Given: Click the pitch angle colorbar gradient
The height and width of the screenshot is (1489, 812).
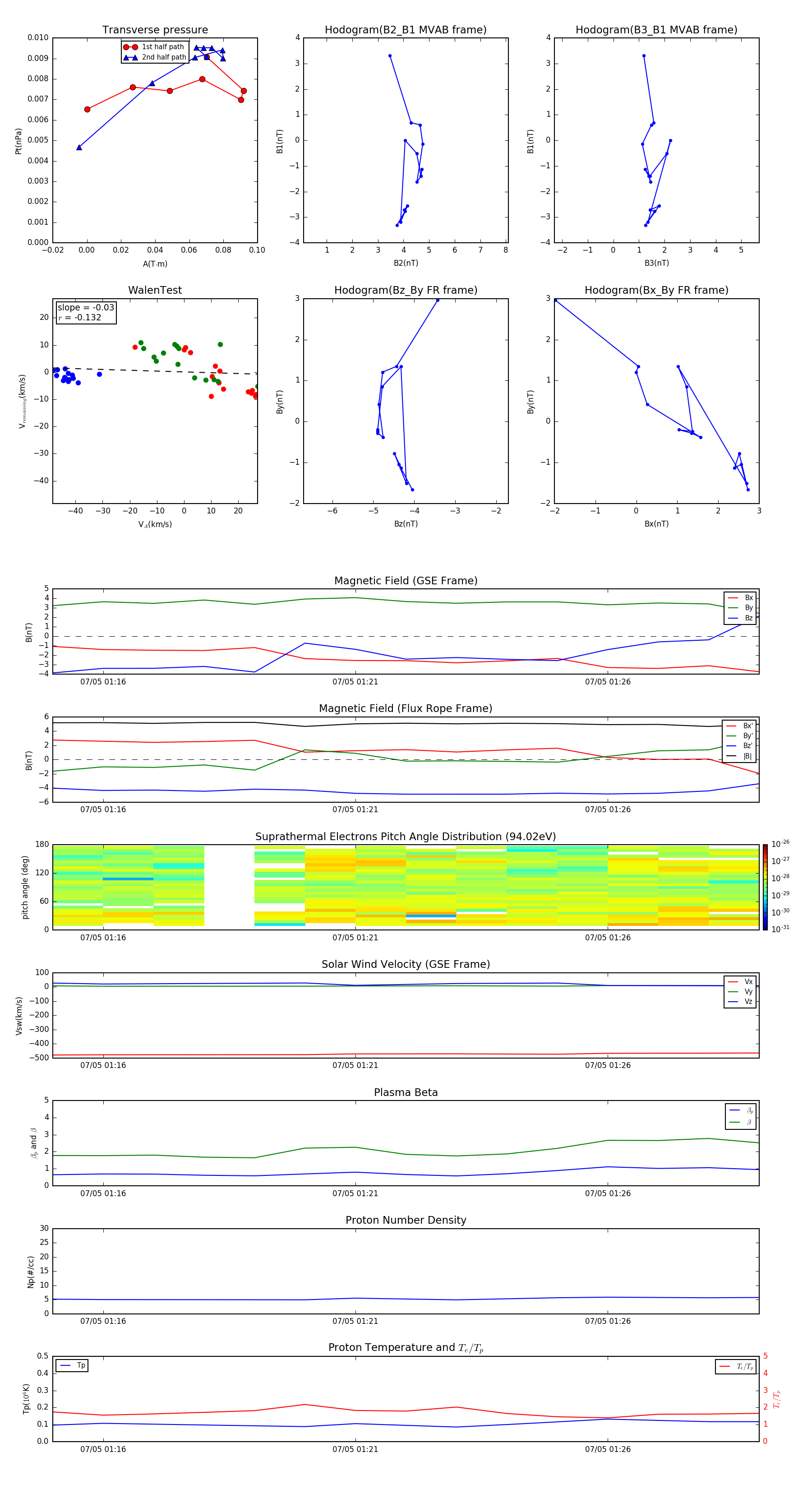Looking at the screenshot, I should (765, 887).
